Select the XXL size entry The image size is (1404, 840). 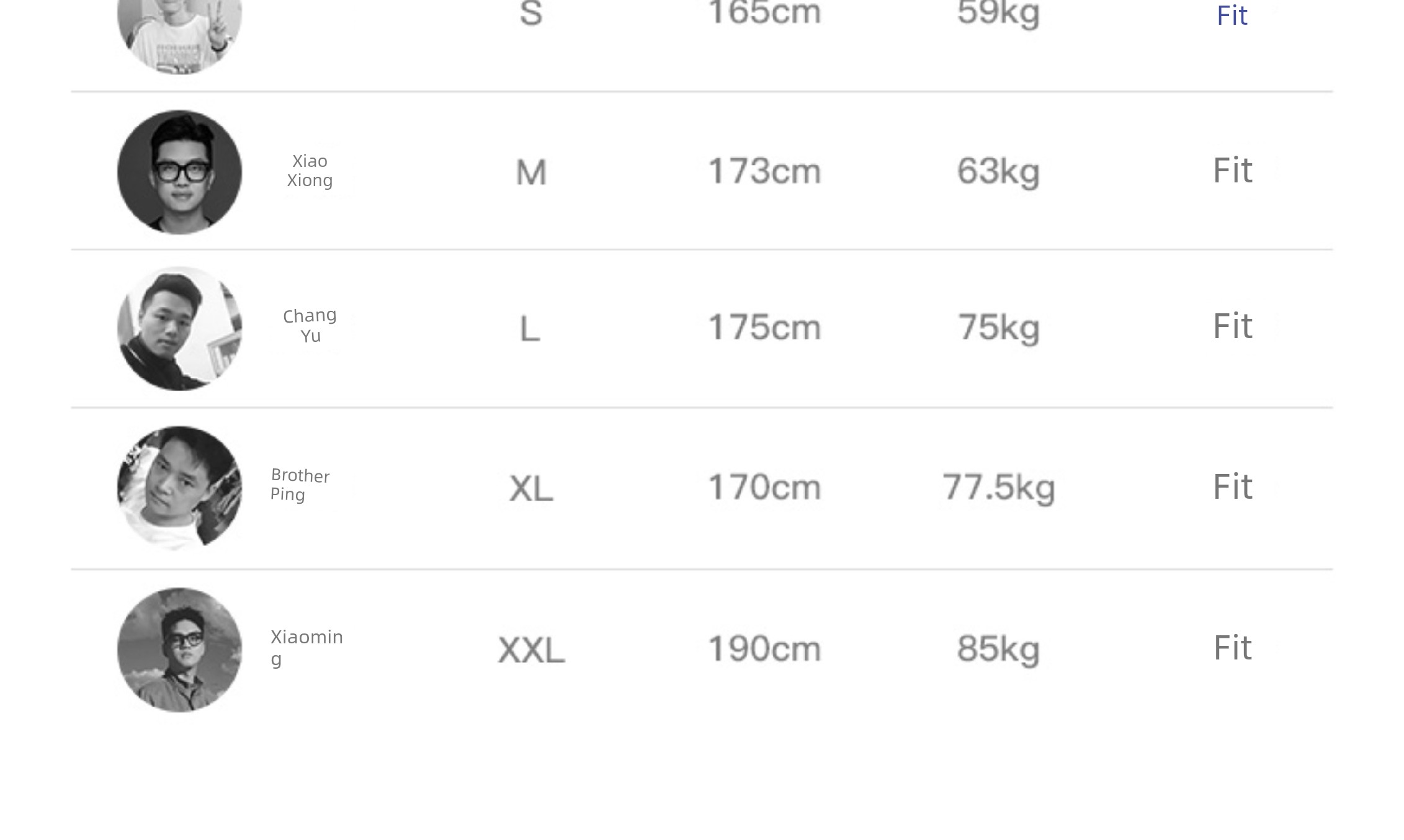click(x=531, y=650)
